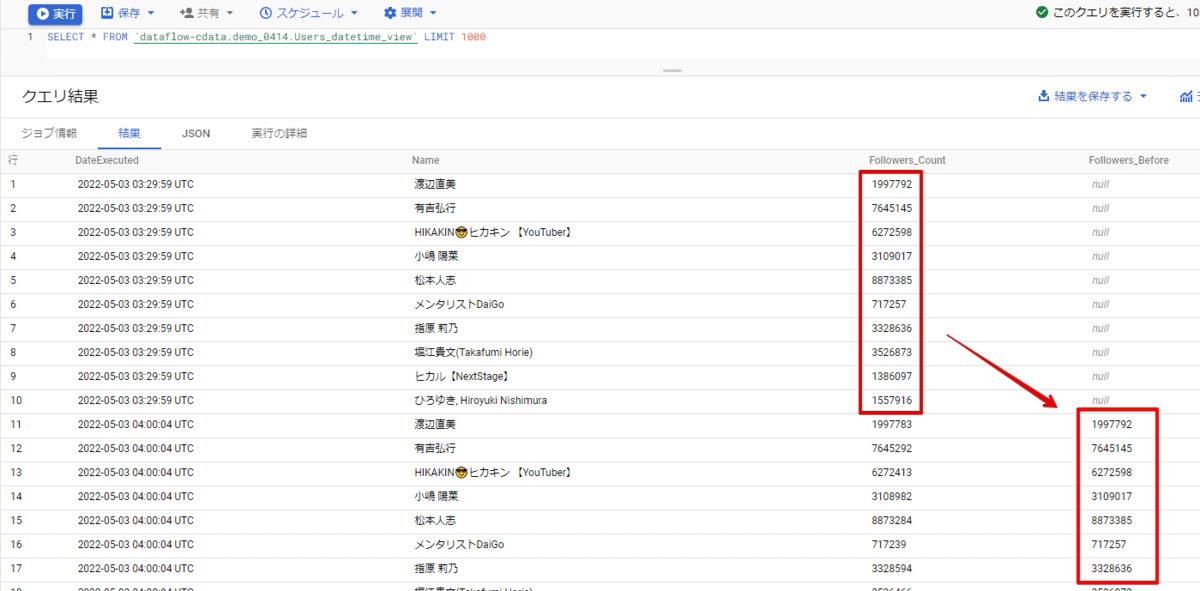Select Followers_Count 1997783 in row 11
Image resolution: width=1200 pixels, height=591 pixels.
tap(892, 424)
